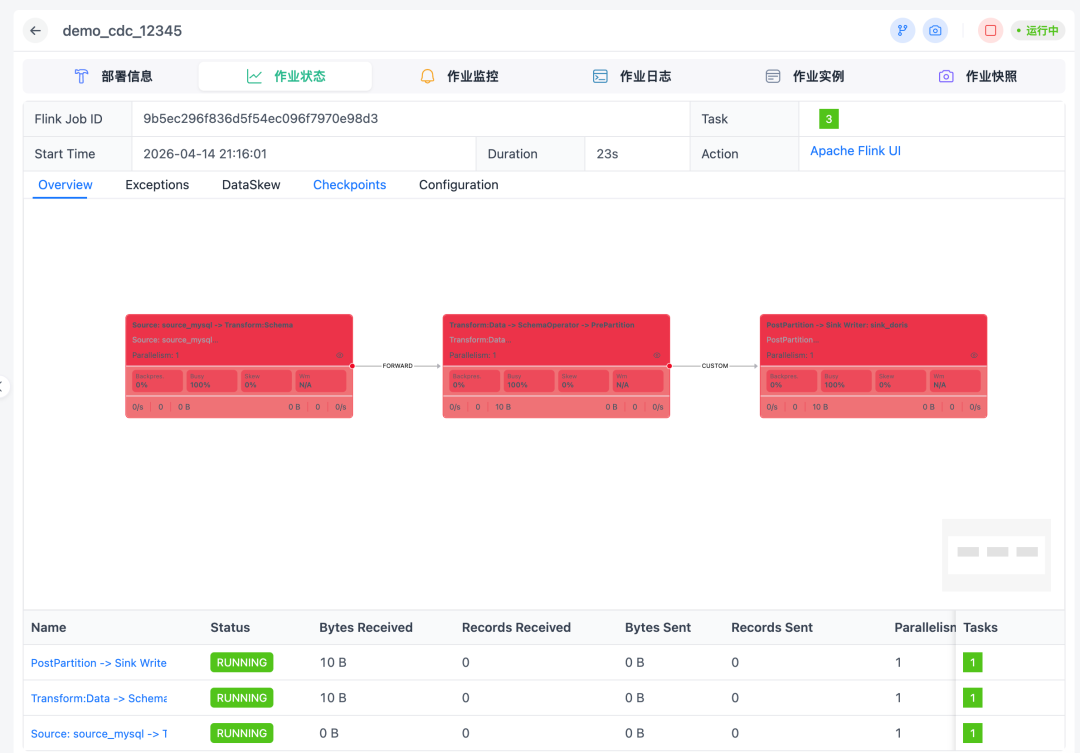Click the 部署信息 hammer icon
This screenshot has height=753, width=1080.
point(81,76)
